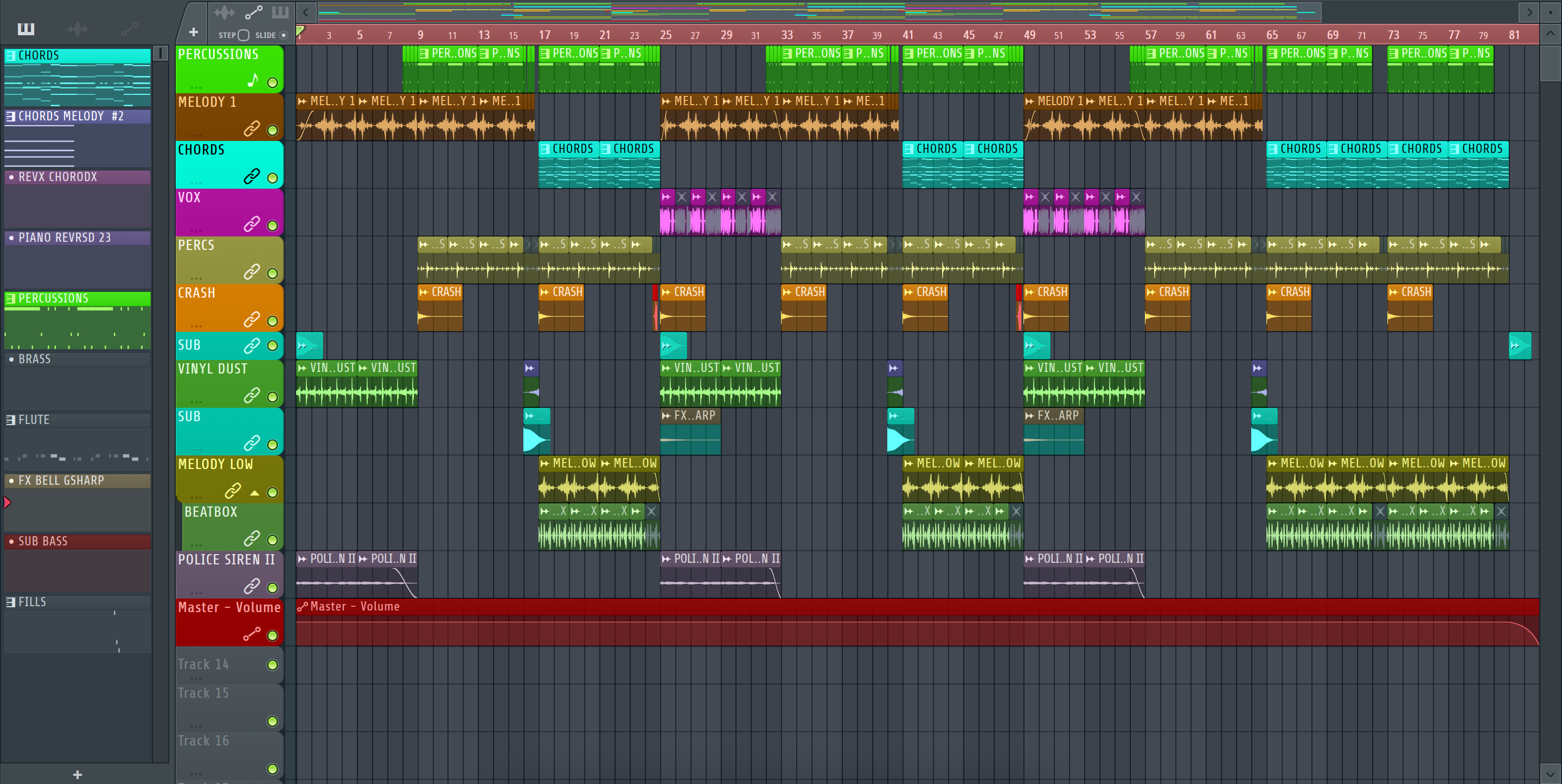
Task: Mute Track 14
Action: [273, 665]
